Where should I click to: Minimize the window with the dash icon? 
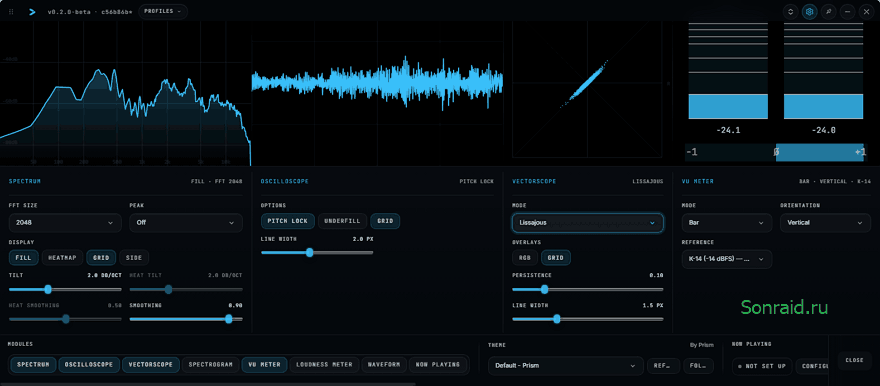point(847,12)
